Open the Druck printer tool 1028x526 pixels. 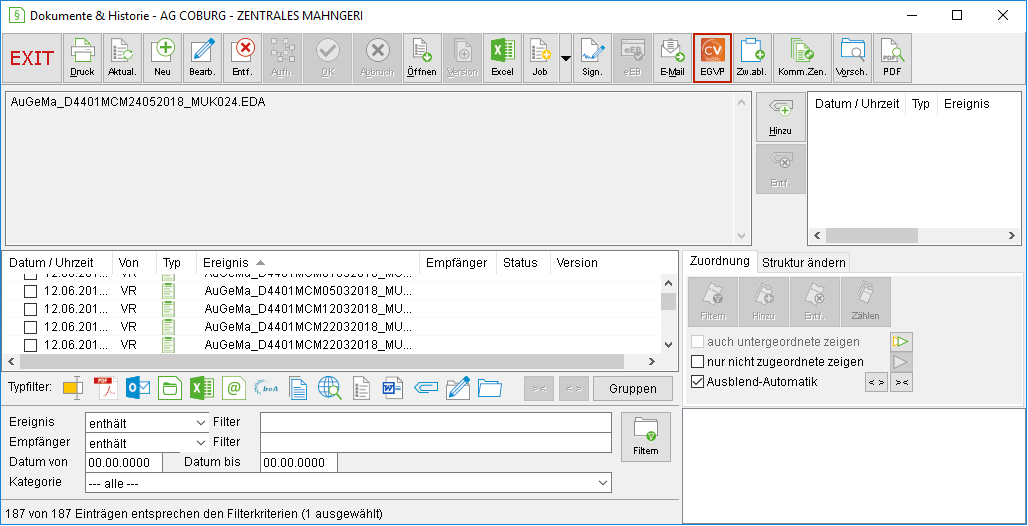point(83,58)
